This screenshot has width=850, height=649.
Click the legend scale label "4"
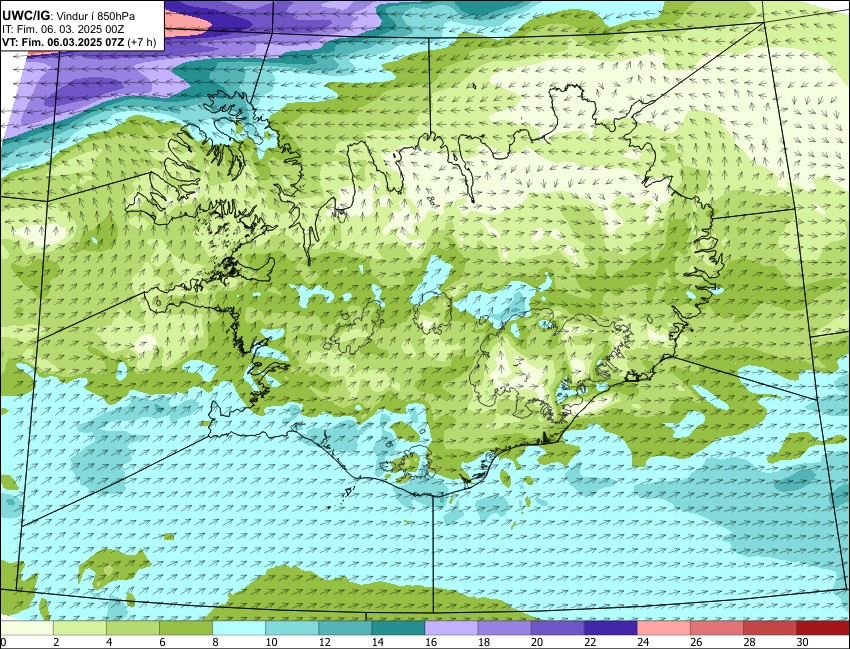pos(110,642)
